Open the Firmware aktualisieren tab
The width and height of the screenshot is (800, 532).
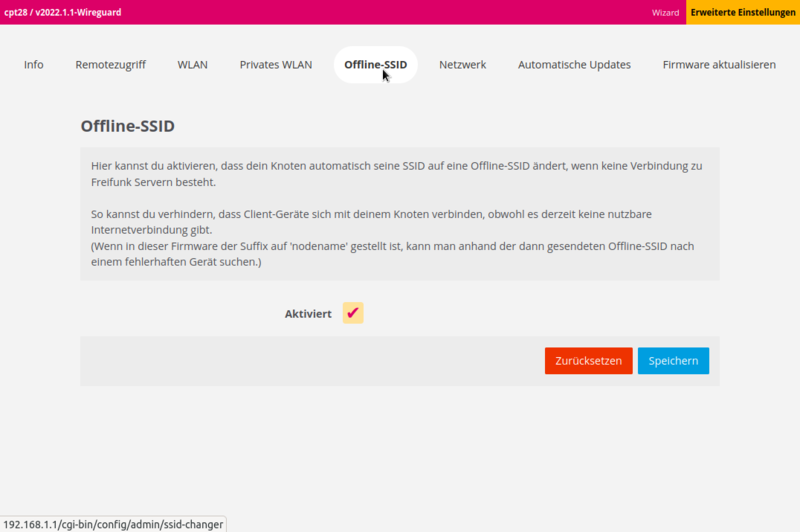719,64
